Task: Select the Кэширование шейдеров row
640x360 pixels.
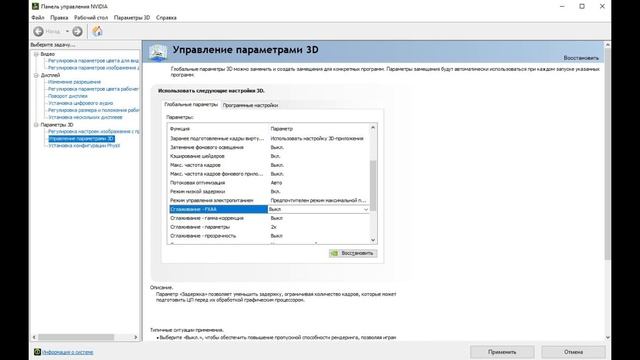Action: click(269, 156)
